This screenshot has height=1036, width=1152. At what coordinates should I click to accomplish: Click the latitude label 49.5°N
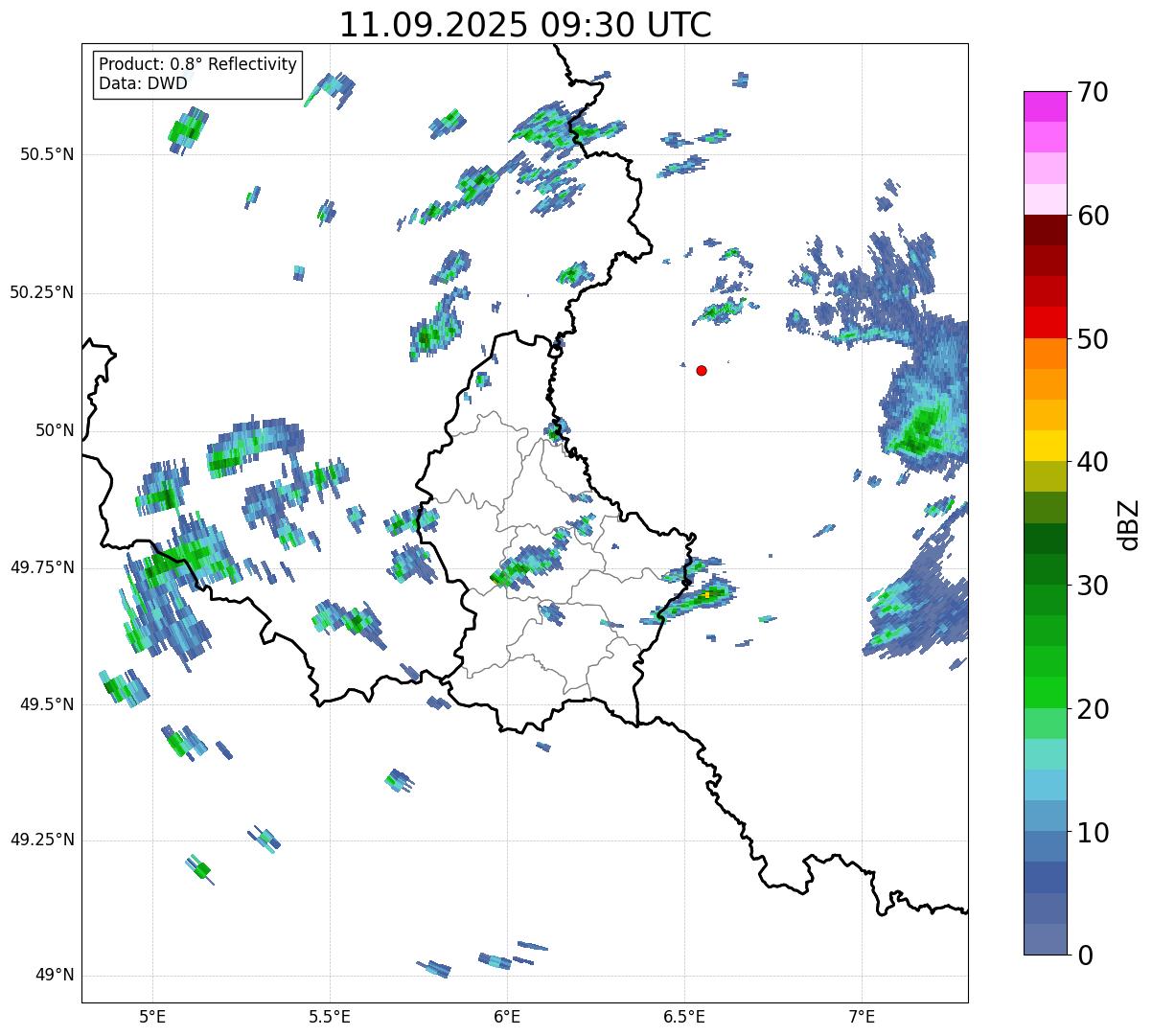(x=47, y=704)
